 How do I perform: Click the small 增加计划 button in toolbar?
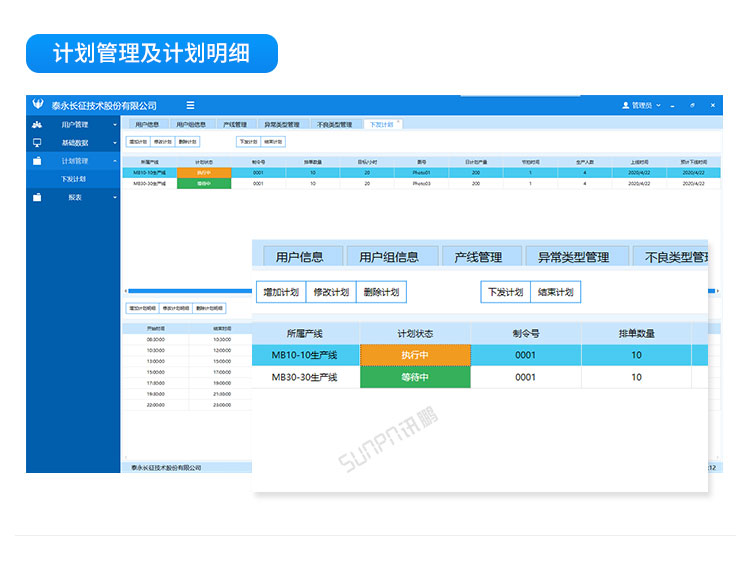point(137,142)
